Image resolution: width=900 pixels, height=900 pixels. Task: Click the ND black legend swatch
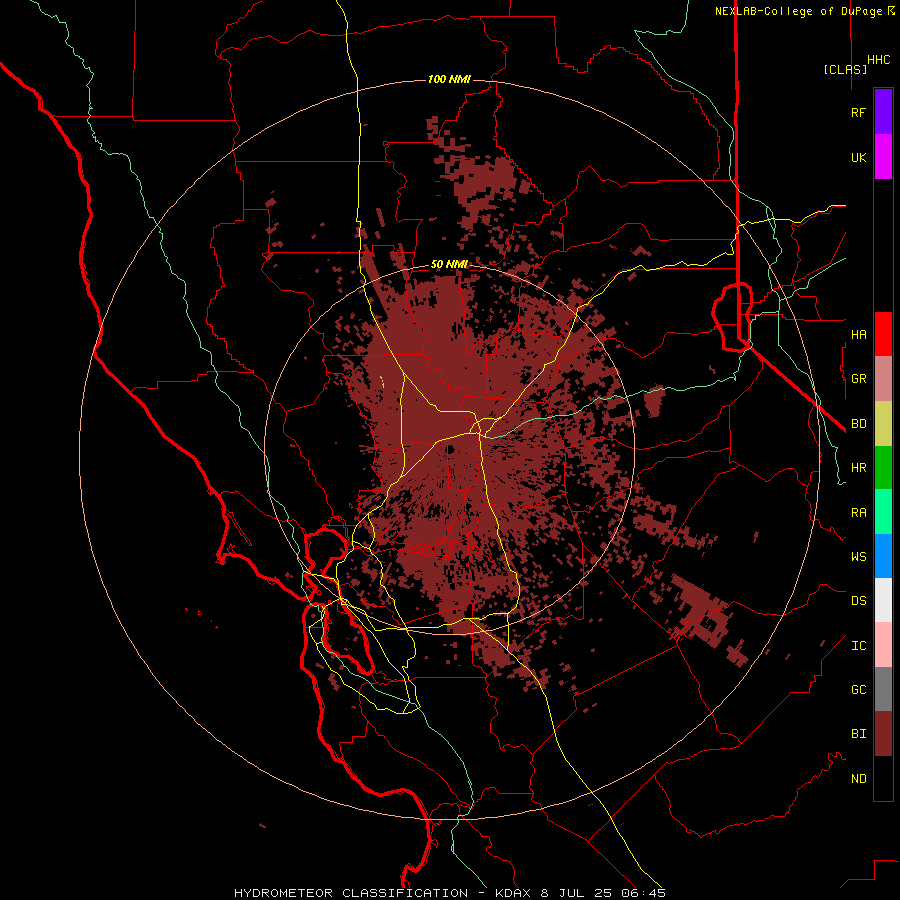(x=883, y=778)
